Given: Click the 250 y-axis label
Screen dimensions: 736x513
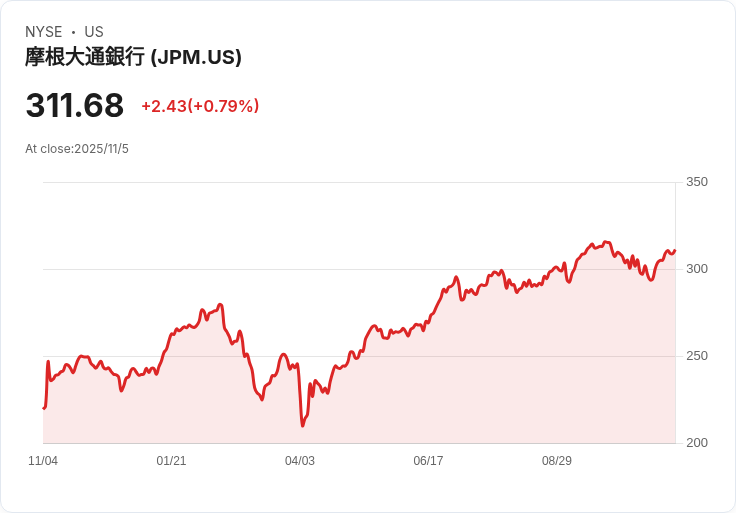Looking at the screenshot, I should [x=697, y=356].
